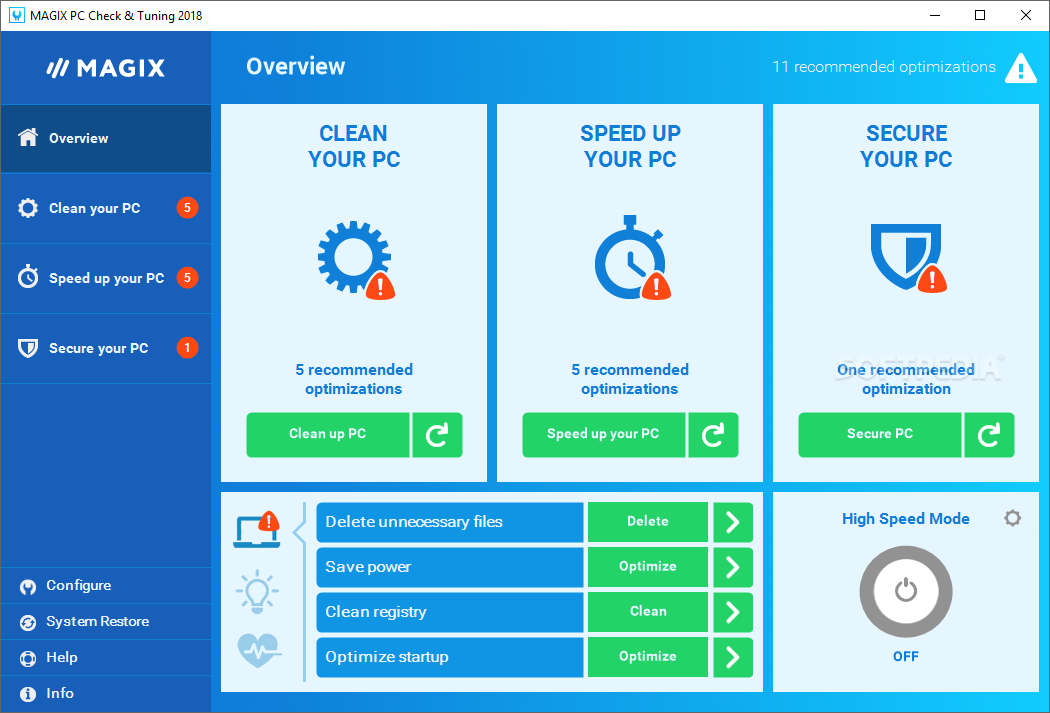The height and width of the screenshot is (713, 1050).
Task: Click the SECURE YOUR PC card heading
Action: 907,147
